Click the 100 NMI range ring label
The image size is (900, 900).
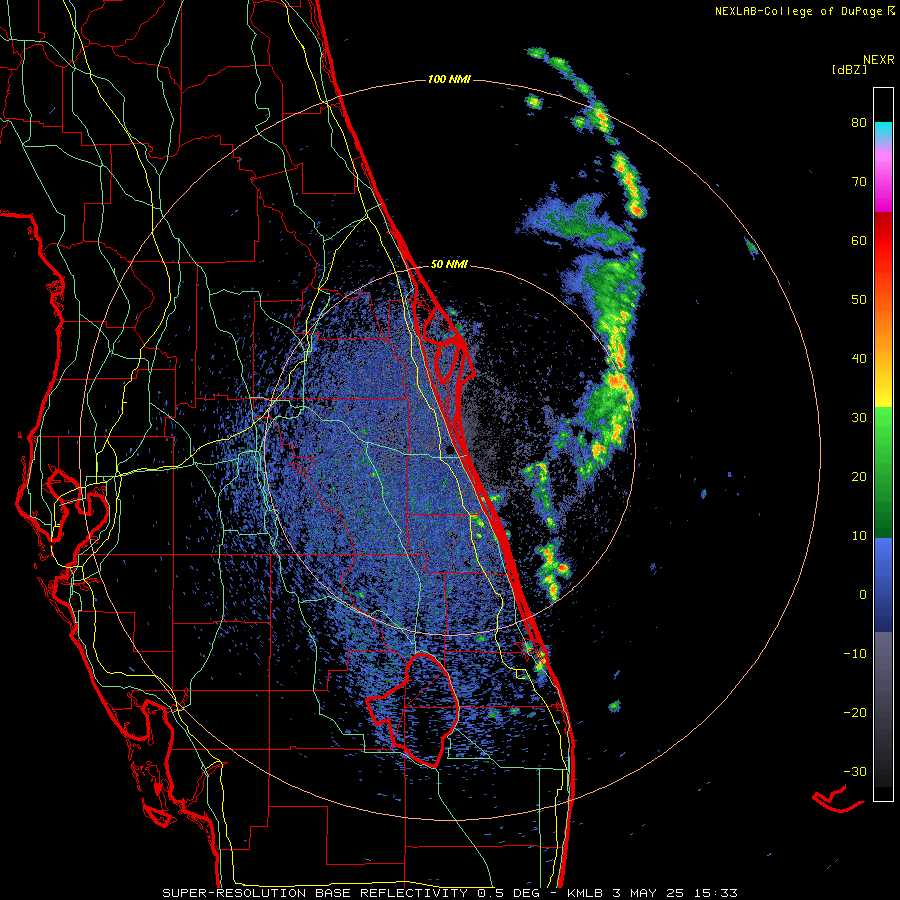pyautogui.click(x=449, y=79)
